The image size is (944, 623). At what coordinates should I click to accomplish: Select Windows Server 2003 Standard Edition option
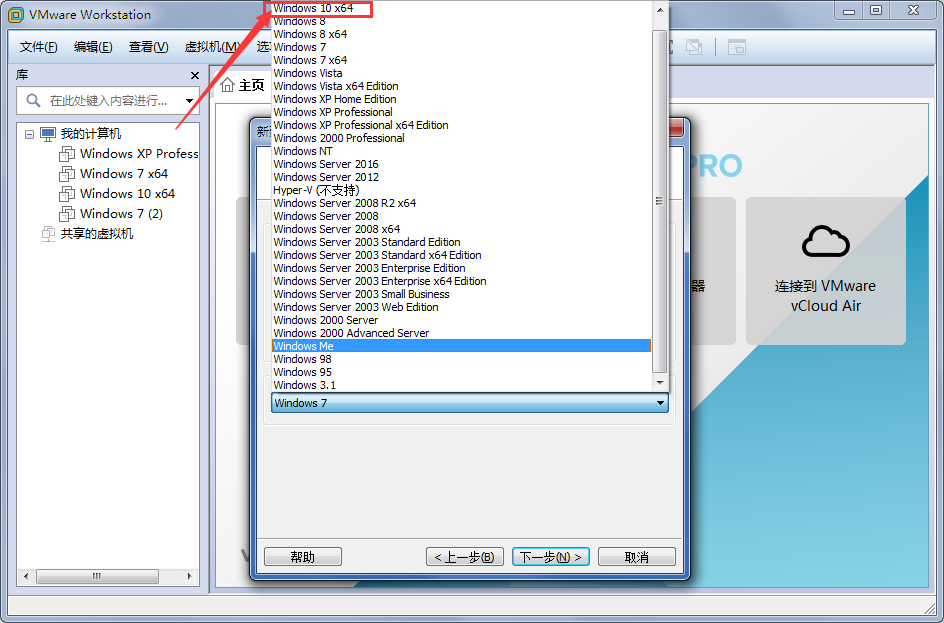pyautogui.click(x=461, y=242)
